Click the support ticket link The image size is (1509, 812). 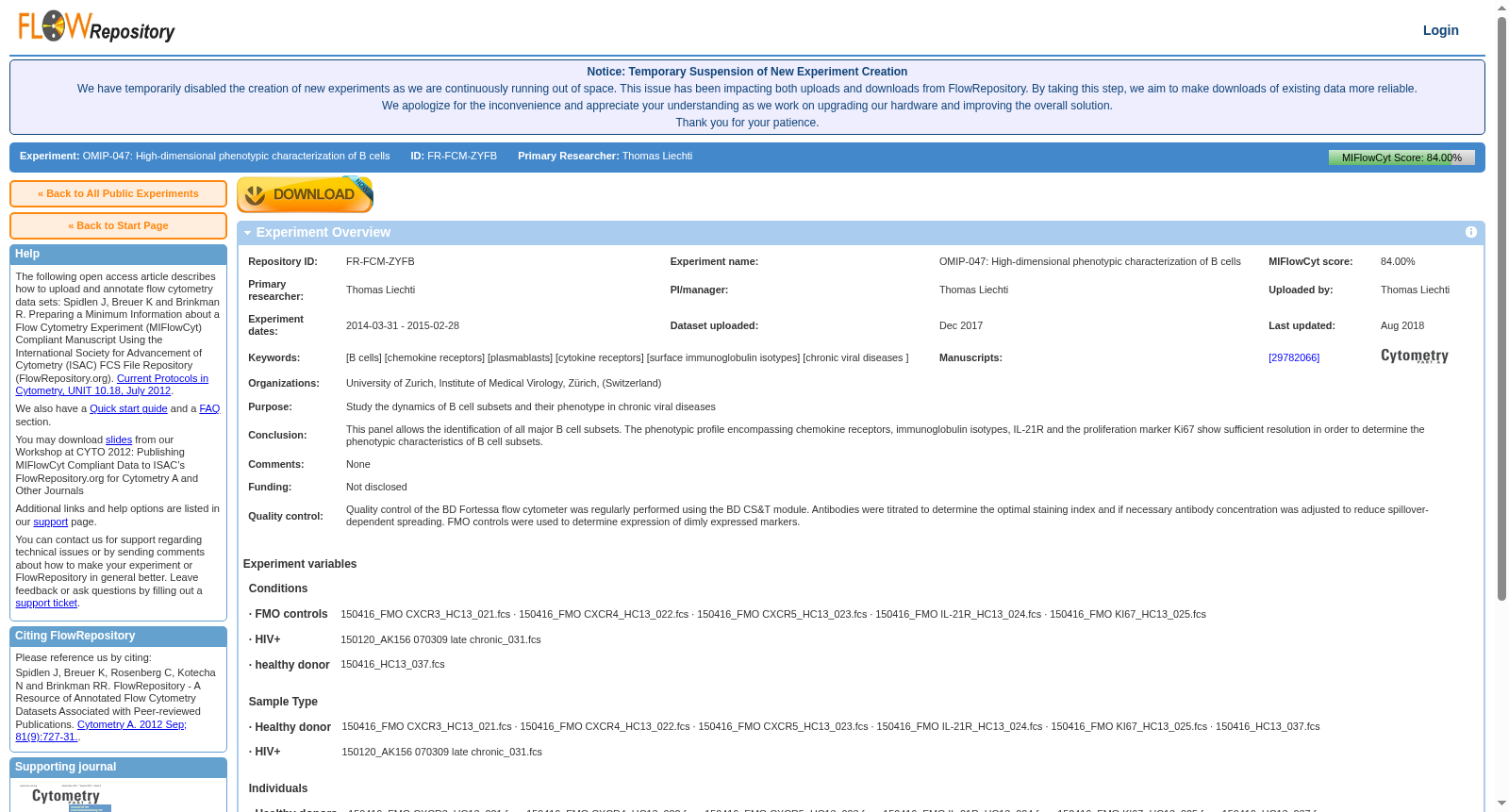pos(46,603)
